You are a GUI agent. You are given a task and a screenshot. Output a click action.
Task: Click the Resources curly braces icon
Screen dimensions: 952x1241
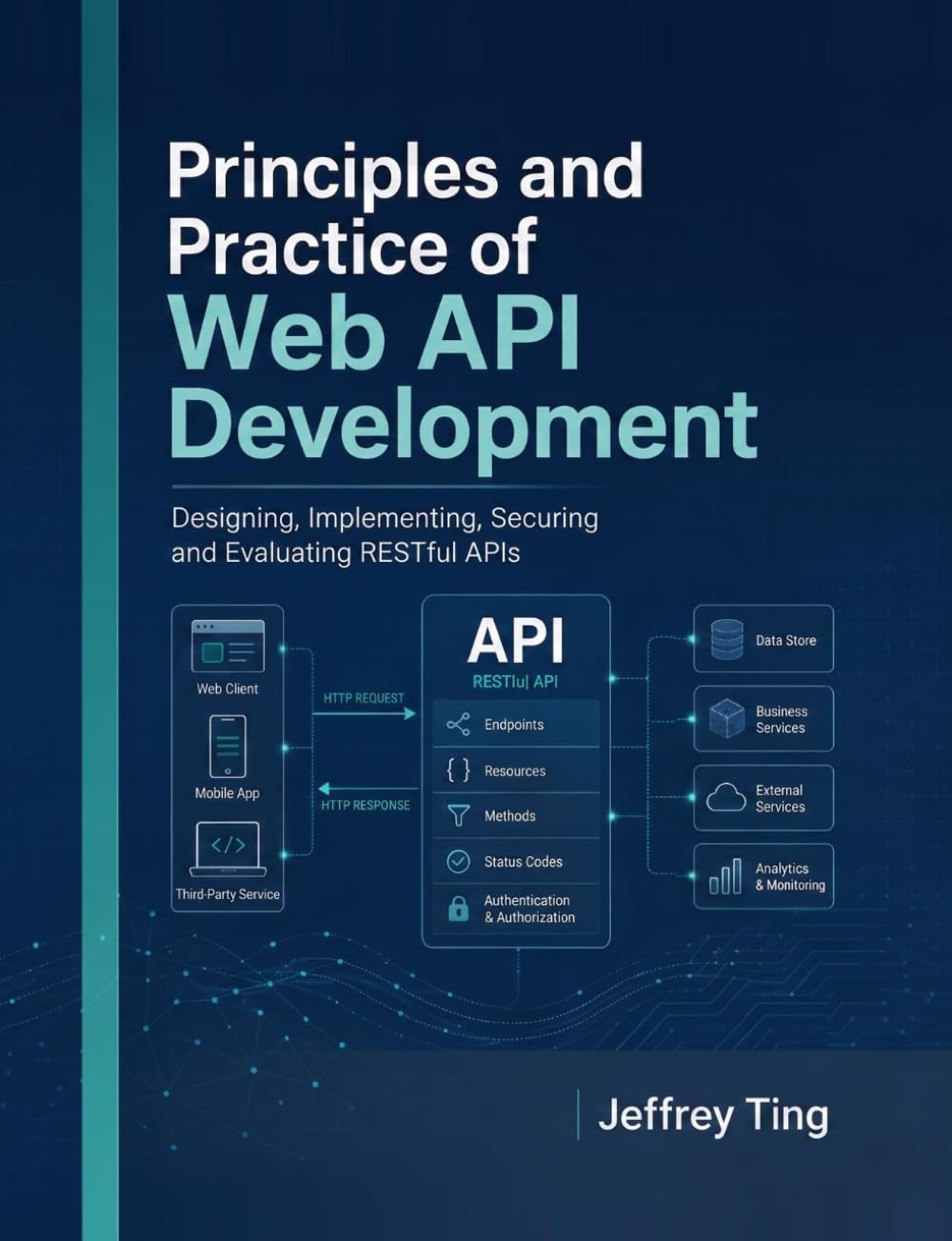458,771
